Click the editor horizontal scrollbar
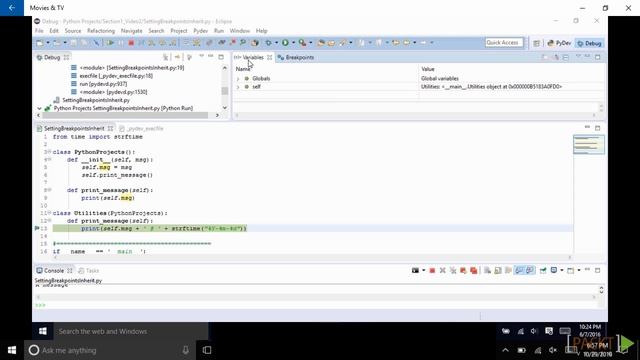 tap(312, 258)
